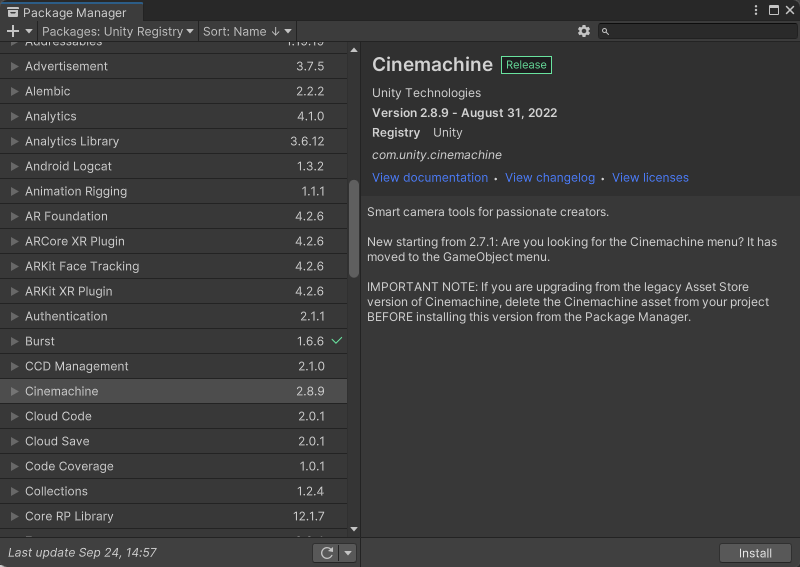Click the plus add package icon
The width and height of the screenshot is (800, 567).
pos(13,31)
